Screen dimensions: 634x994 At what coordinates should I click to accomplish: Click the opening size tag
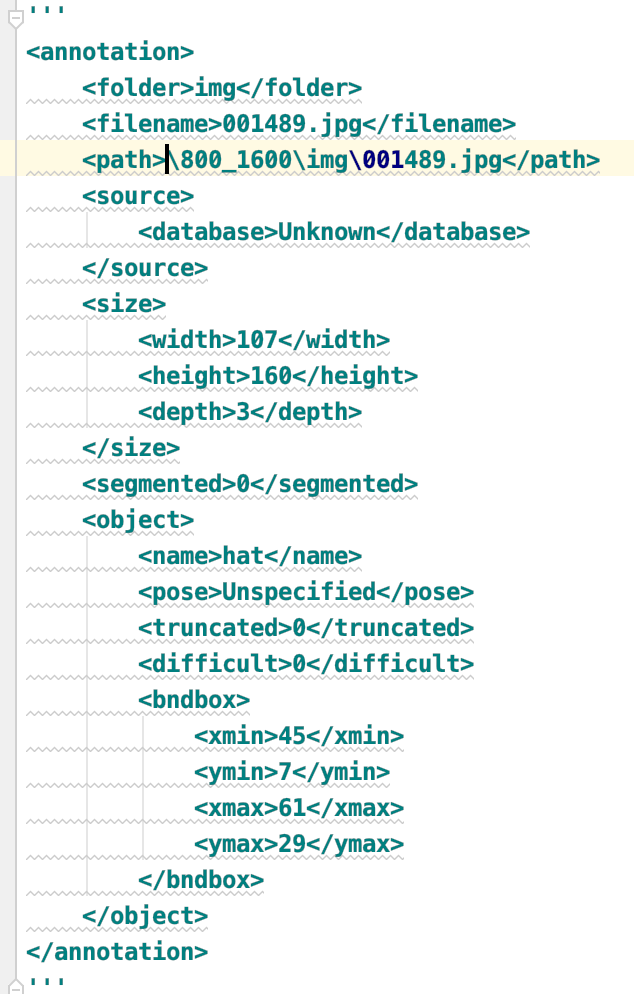pos(124,304)
